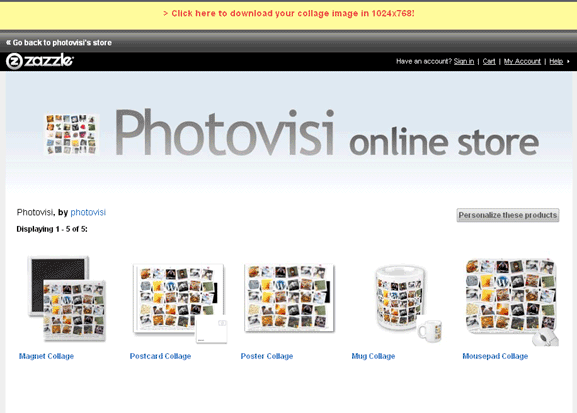Open My Account link
Image resolution: width=577 pixels, height=413 pixels.
point(522,61)
